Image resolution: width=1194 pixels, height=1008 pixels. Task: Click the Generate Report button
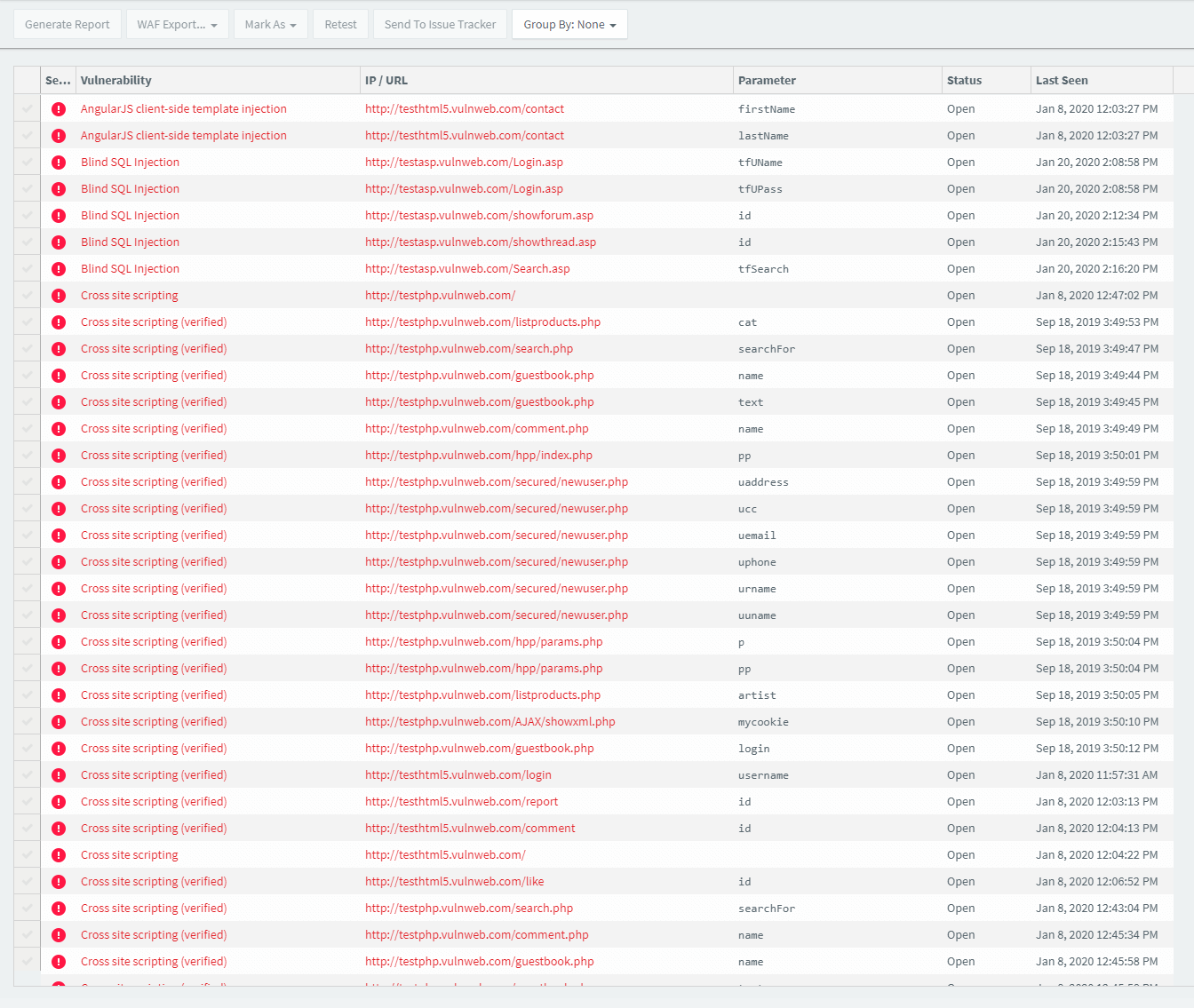coord(67,24)
